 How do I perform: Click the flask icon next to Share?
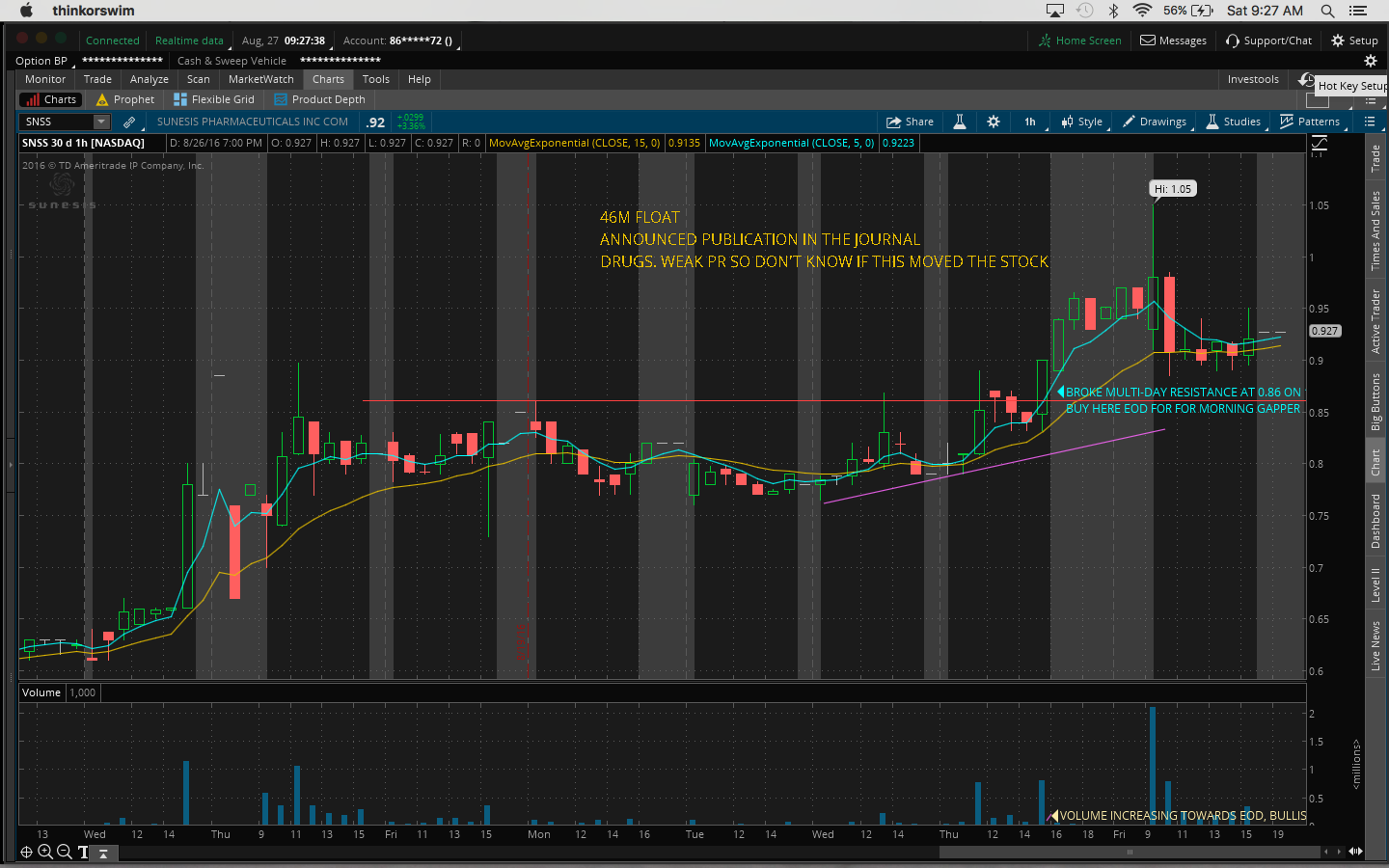tap(960, 122)
